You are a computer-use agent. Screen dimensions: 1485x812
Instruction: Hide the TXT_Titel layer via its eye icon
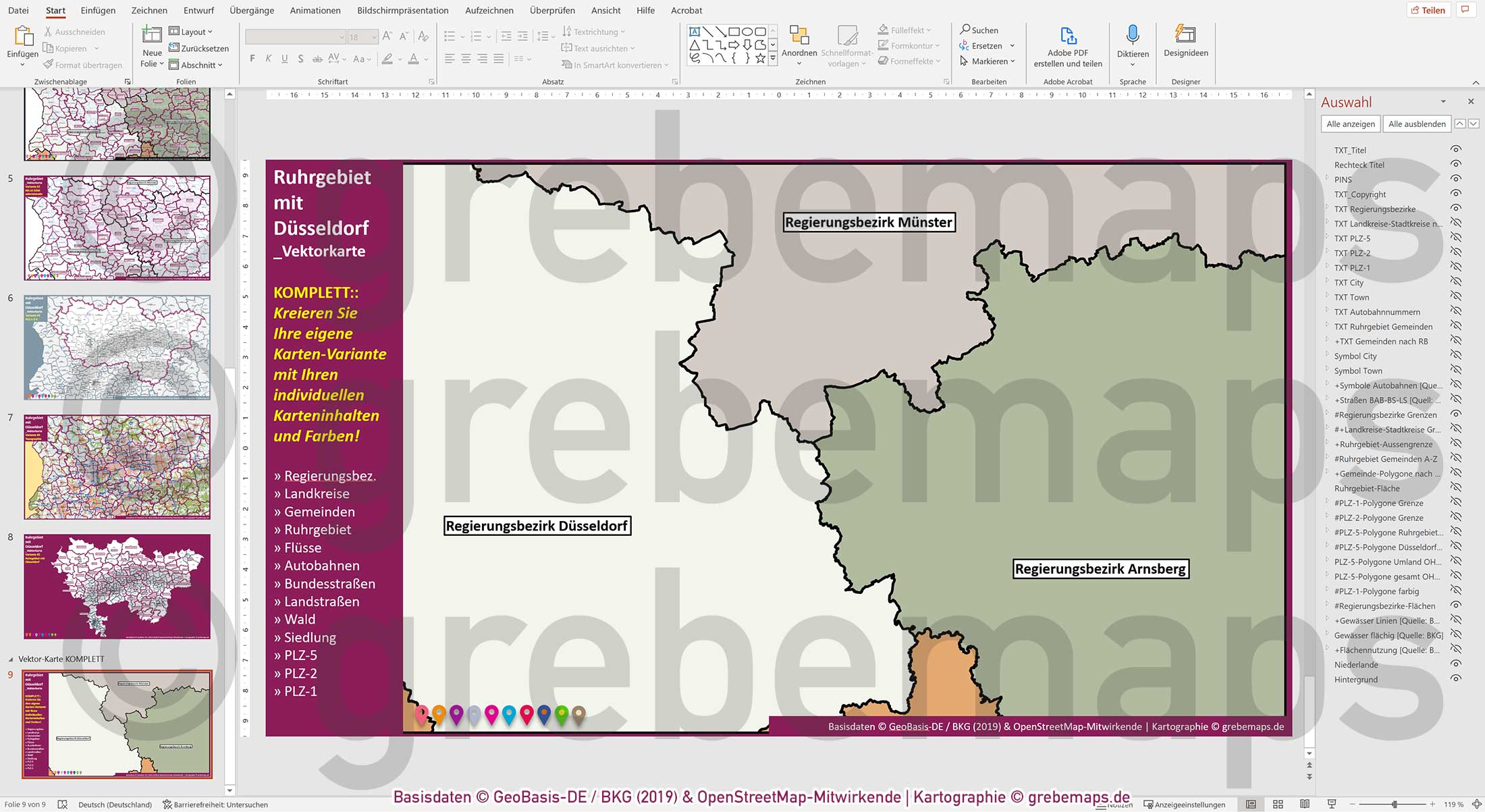pyautogui.click(x=1456, y=150)
